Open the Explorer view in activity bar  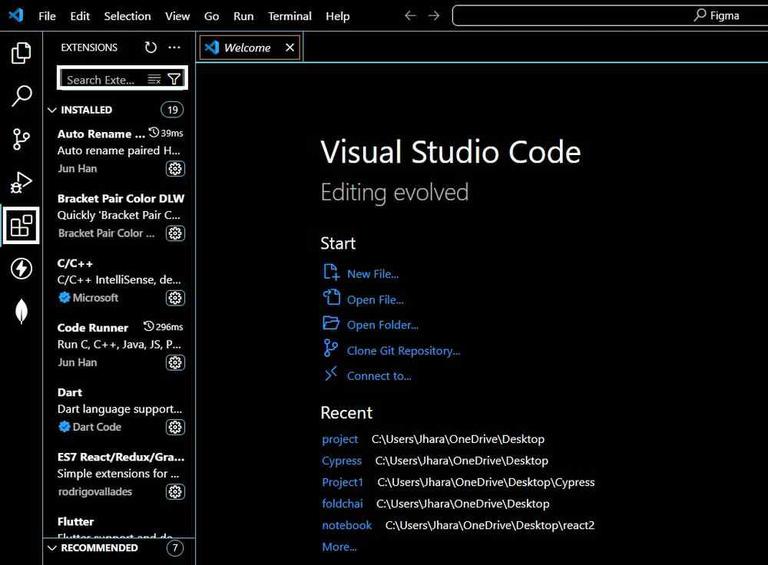tap(21, 53)
